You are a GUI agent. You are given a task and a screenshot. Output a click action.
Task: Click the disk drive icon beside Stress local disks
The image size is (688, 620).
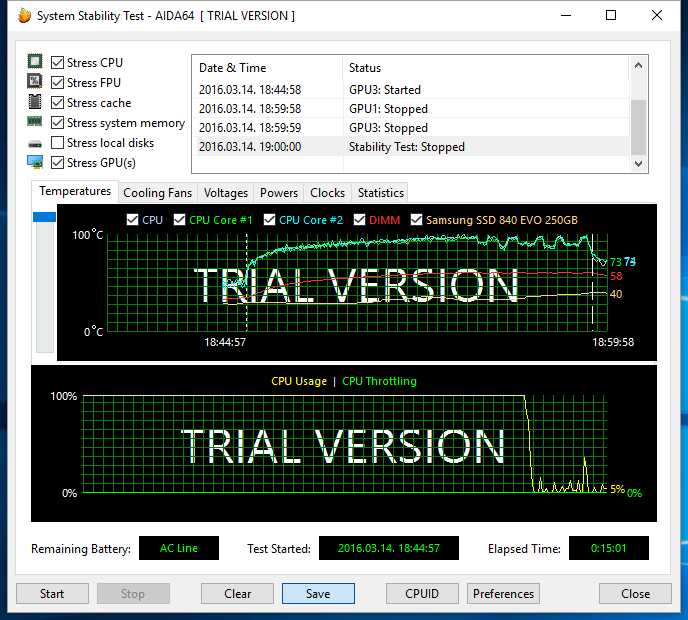[x=35, y=143]
